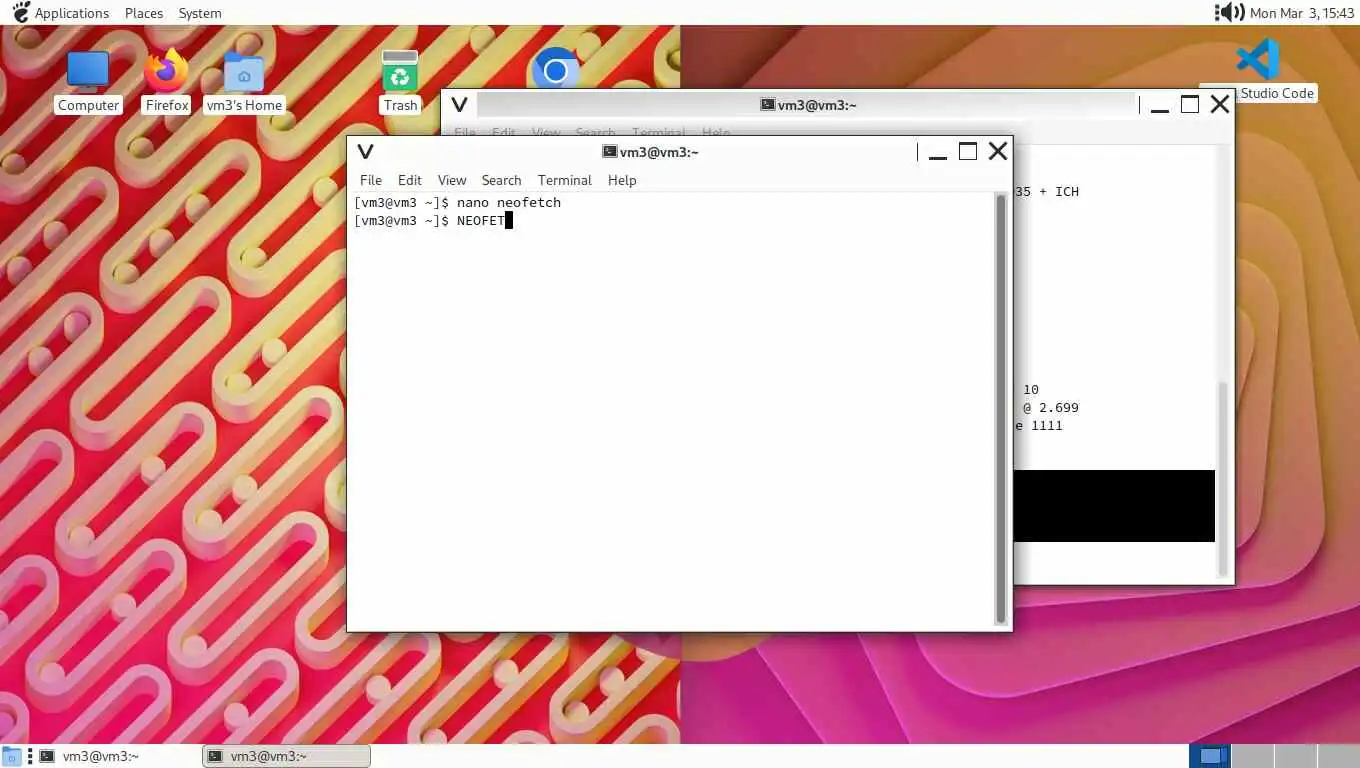Click the clock showing Mon Mar 3, 15:43

(1303, 13)
